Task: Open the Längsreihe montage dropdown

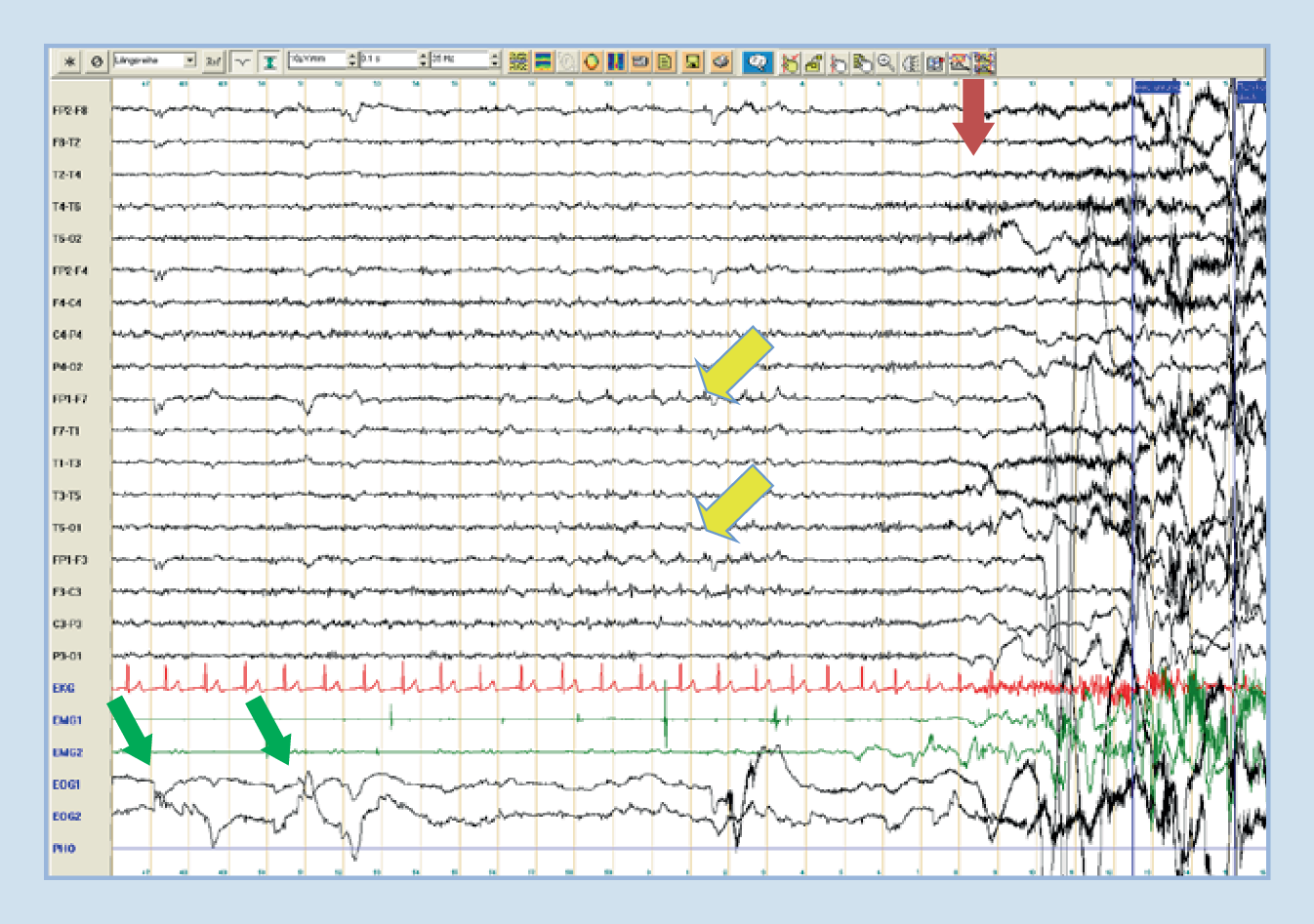Action: (155, 60)
